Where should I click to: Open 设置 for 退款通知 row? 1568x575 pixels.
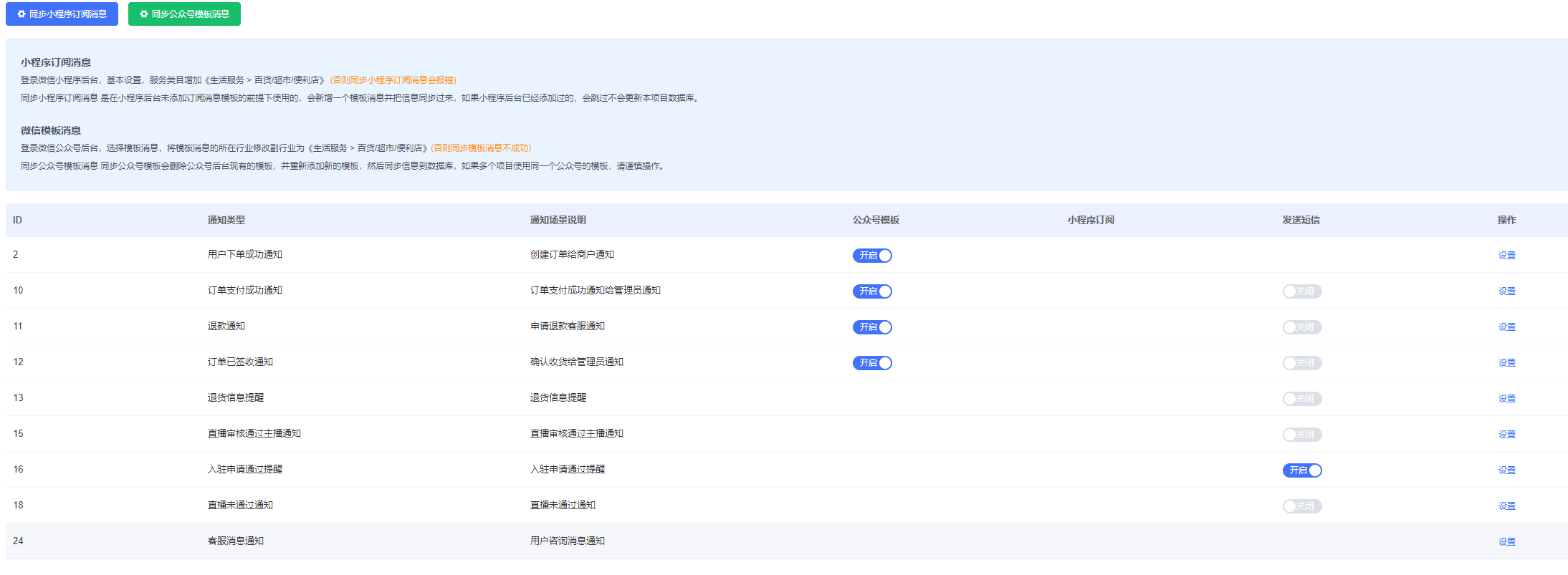(1507, 327)
